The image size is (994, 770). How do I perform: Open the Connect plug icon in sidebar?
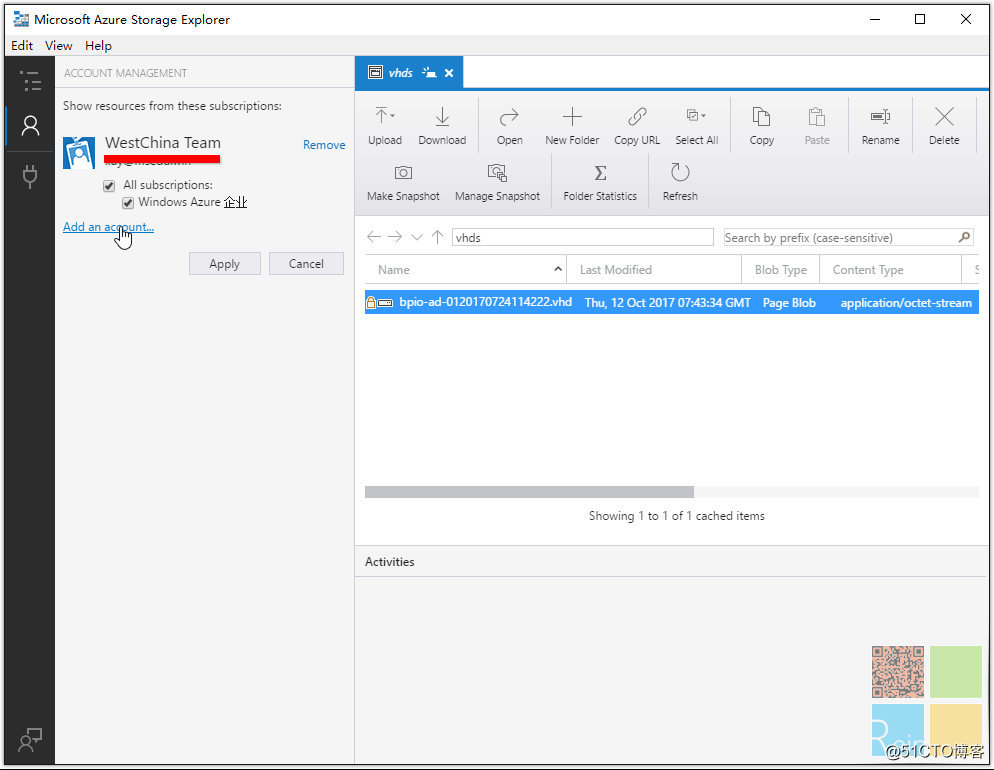tap(30, 177)
